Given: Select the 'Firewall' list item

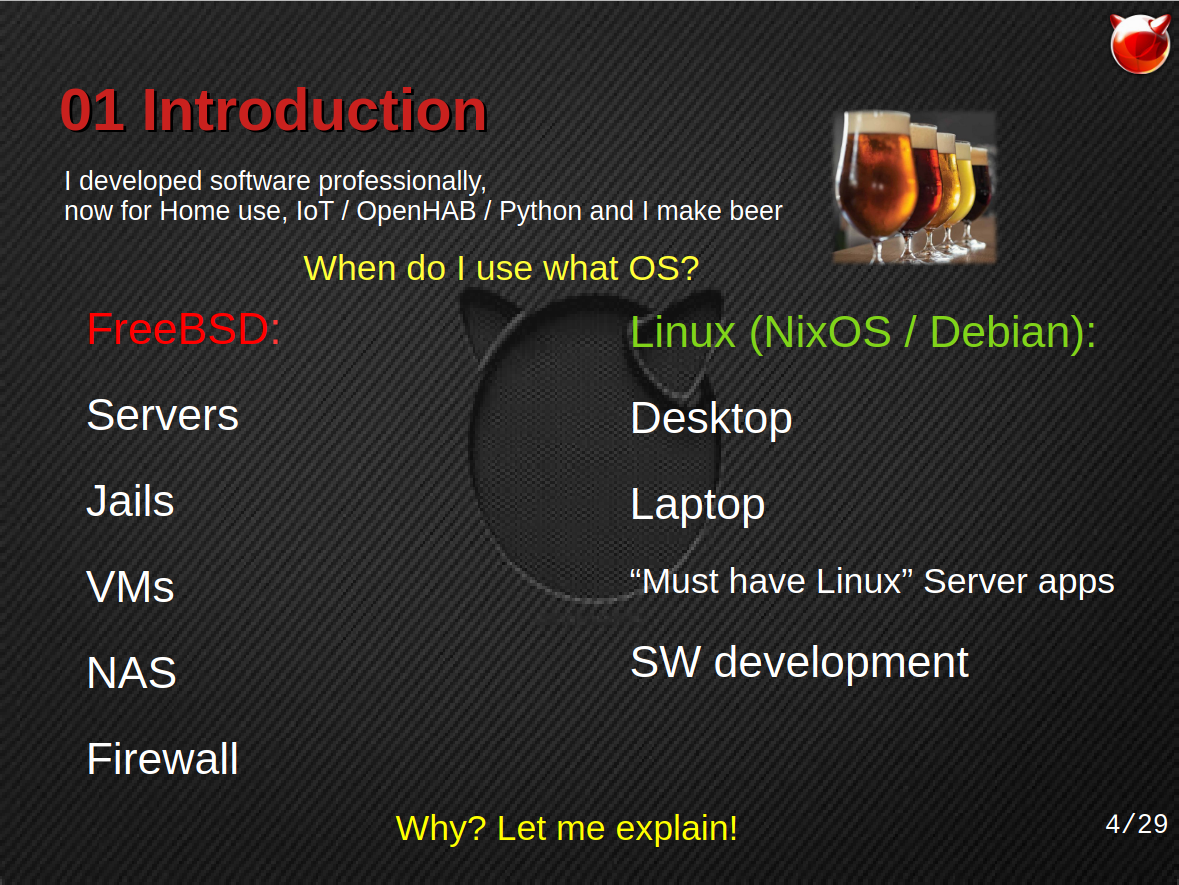Looking at the screenshot, I should point(162,759).
